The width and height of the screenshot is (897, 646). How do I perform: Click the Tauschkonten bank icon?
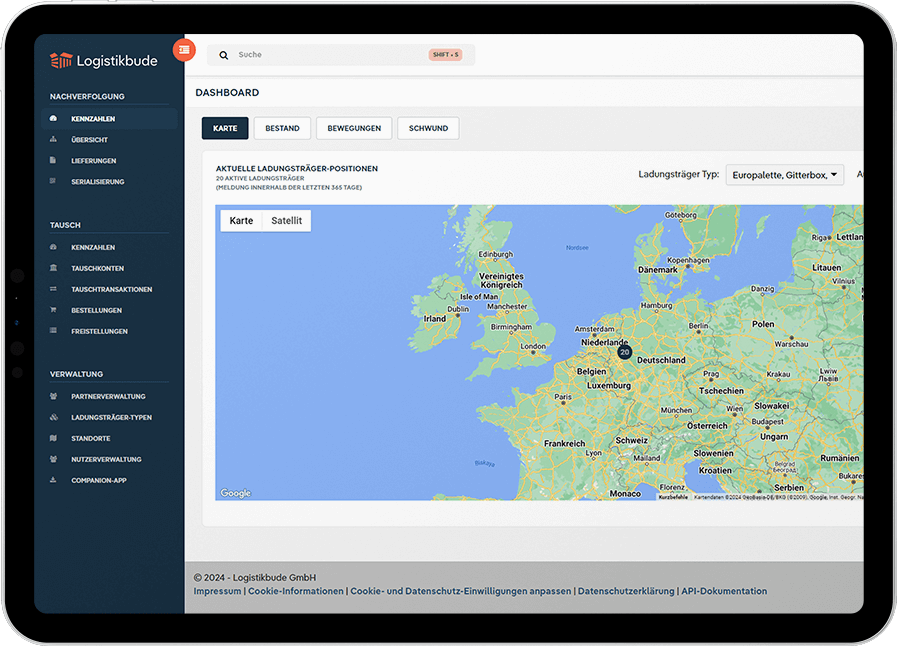tap(53, 268)
